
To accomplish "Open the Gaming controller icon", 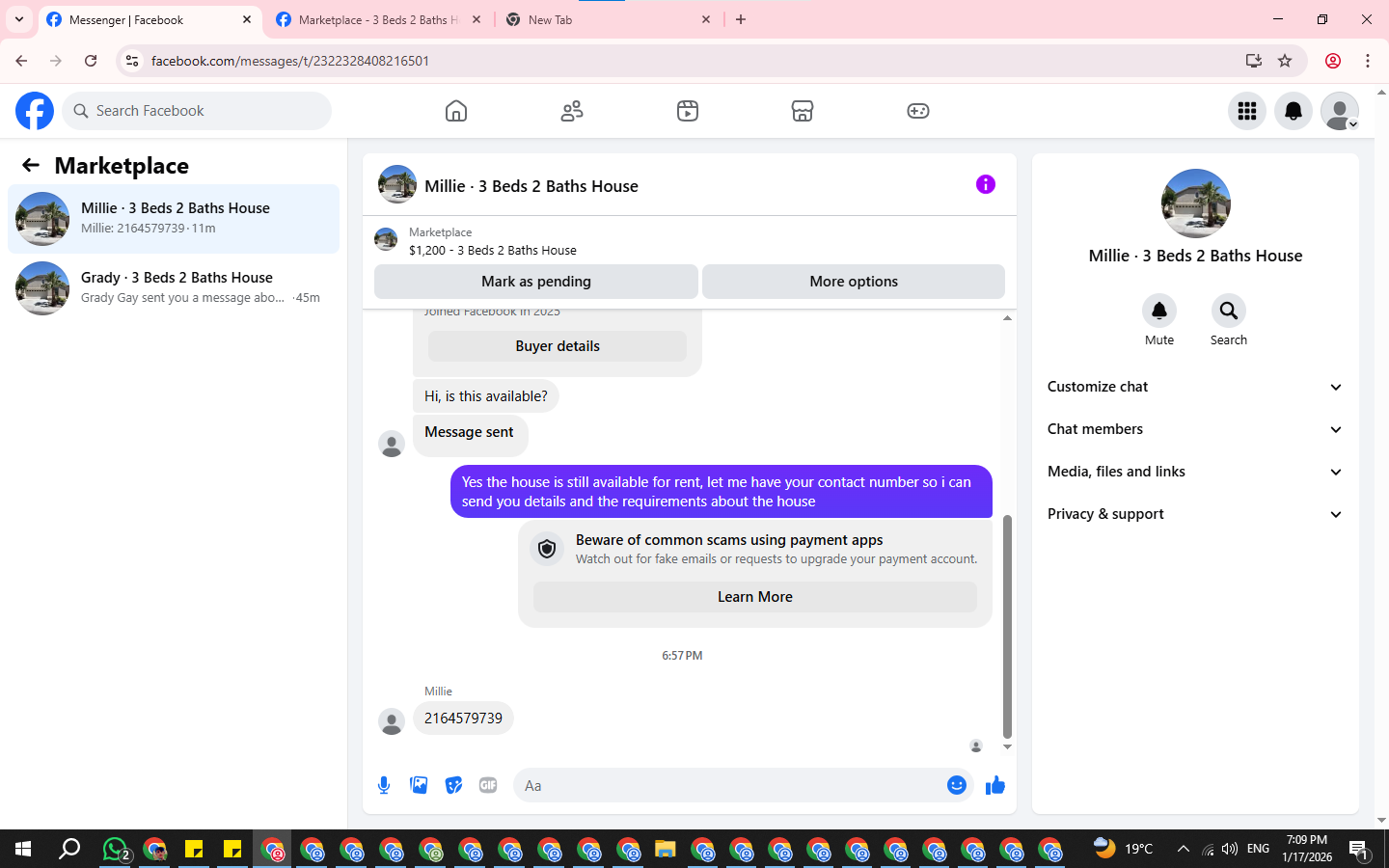I will coord(918,111).
